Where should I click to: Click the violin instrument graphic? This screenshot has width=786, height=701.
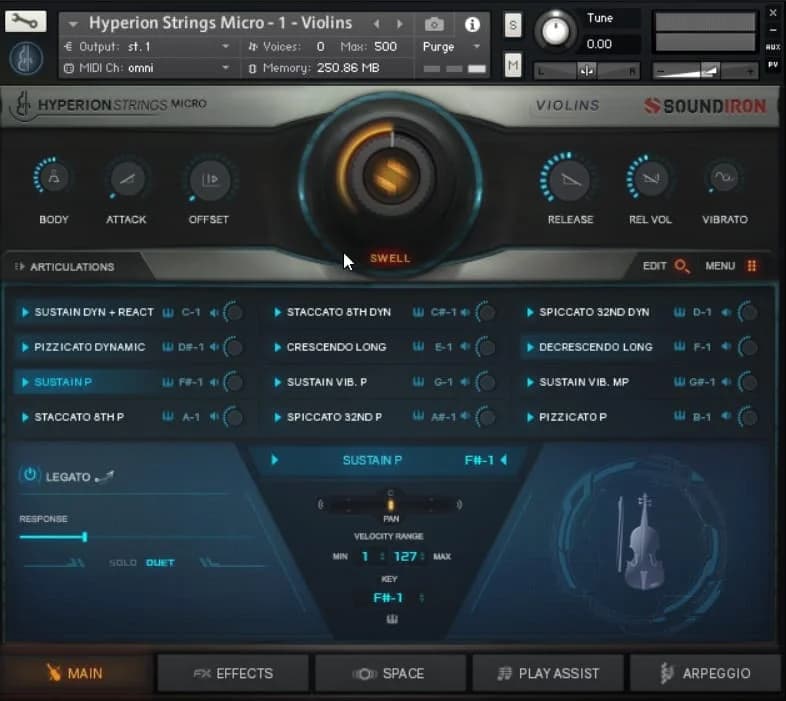643,542
